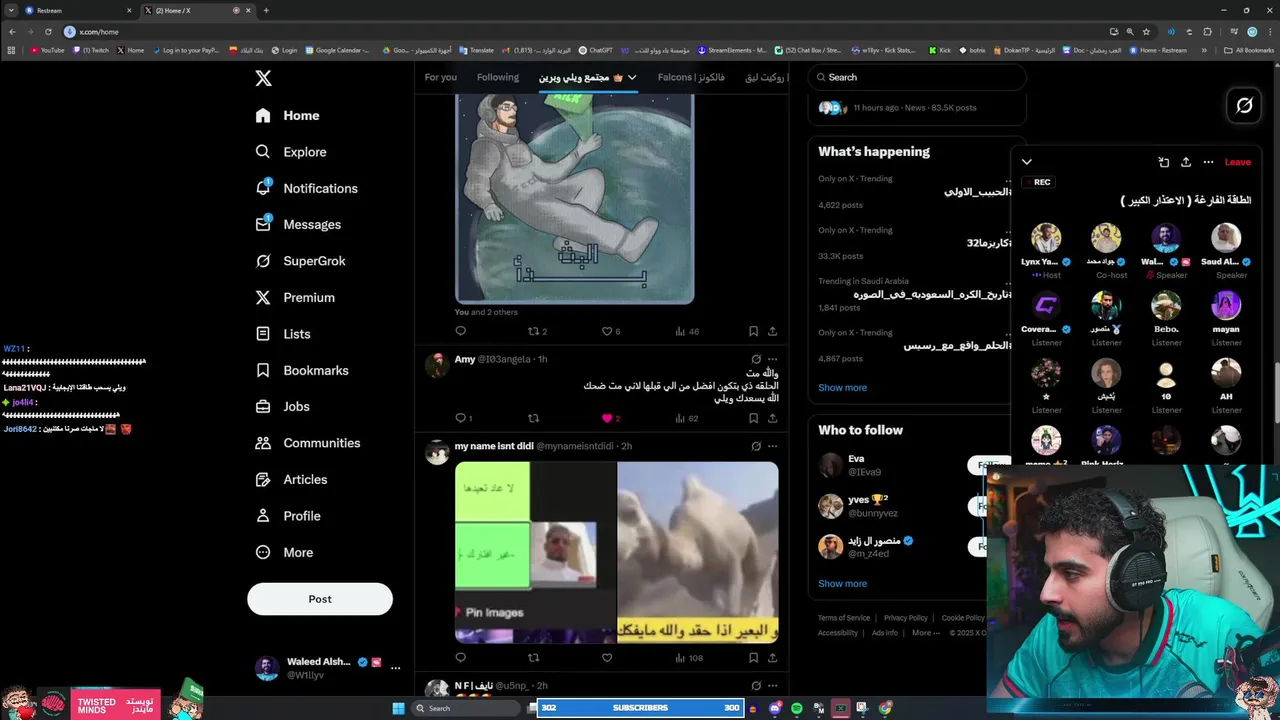Viewport: 1280px width, 720px height.
Task: Leave the Space
Action: (1238, 162)
